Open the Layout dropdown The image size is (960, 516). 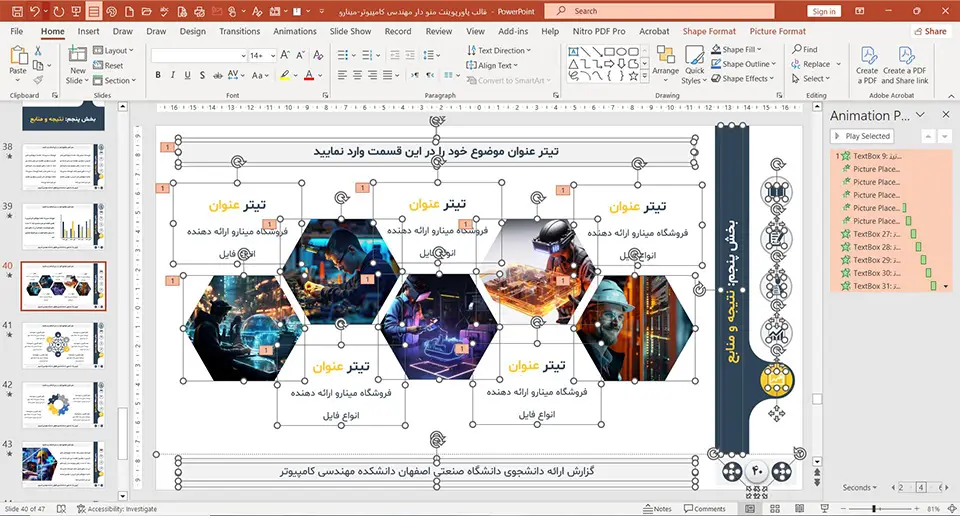pos(113,50)
